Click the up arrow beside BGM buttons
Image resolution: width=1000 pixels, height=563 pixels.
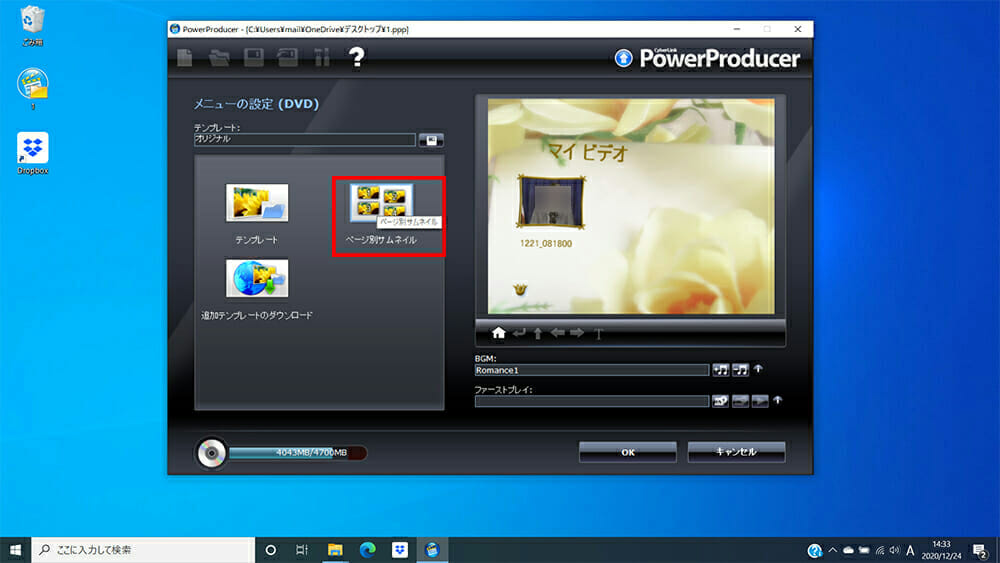(758, 369)
